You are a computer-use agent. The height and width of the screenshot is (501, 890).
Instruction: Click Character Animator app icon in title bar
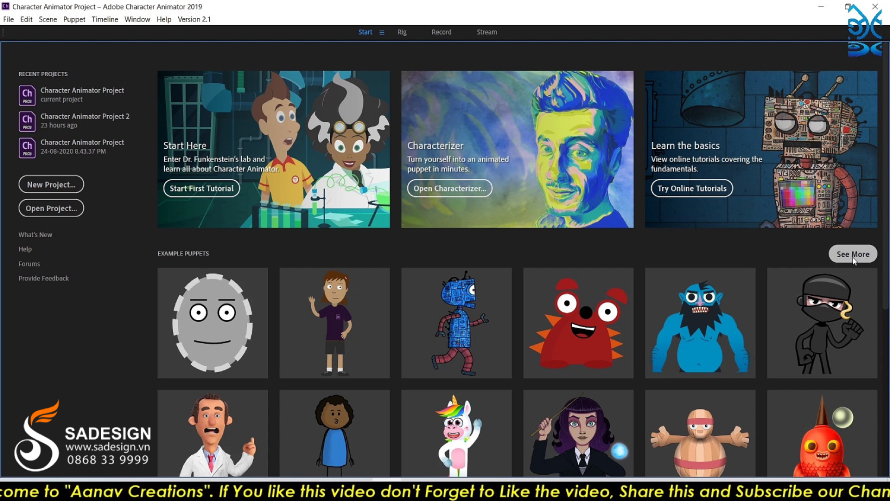point(5,6)
